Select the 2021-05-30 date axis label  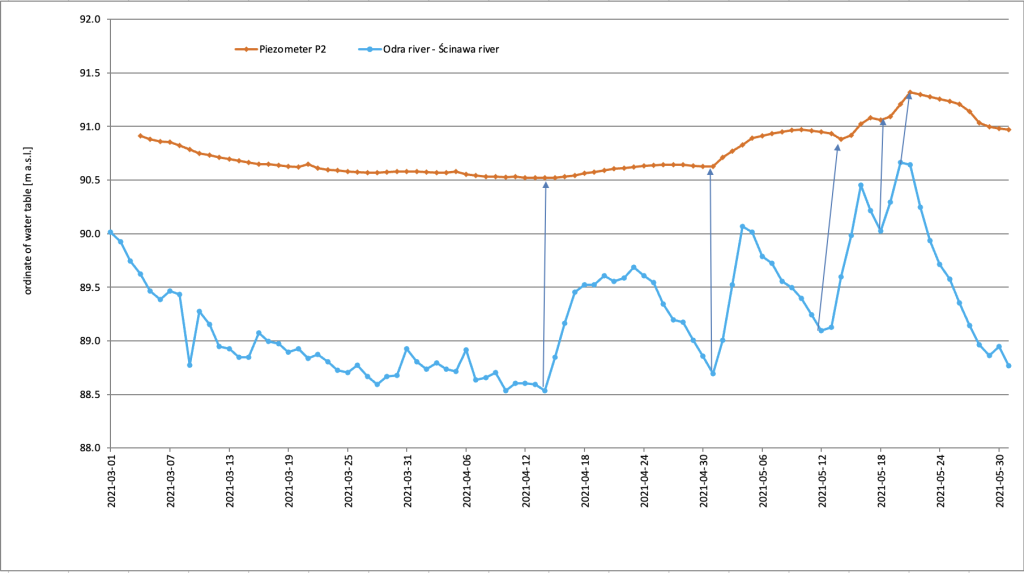coord(999,481)
